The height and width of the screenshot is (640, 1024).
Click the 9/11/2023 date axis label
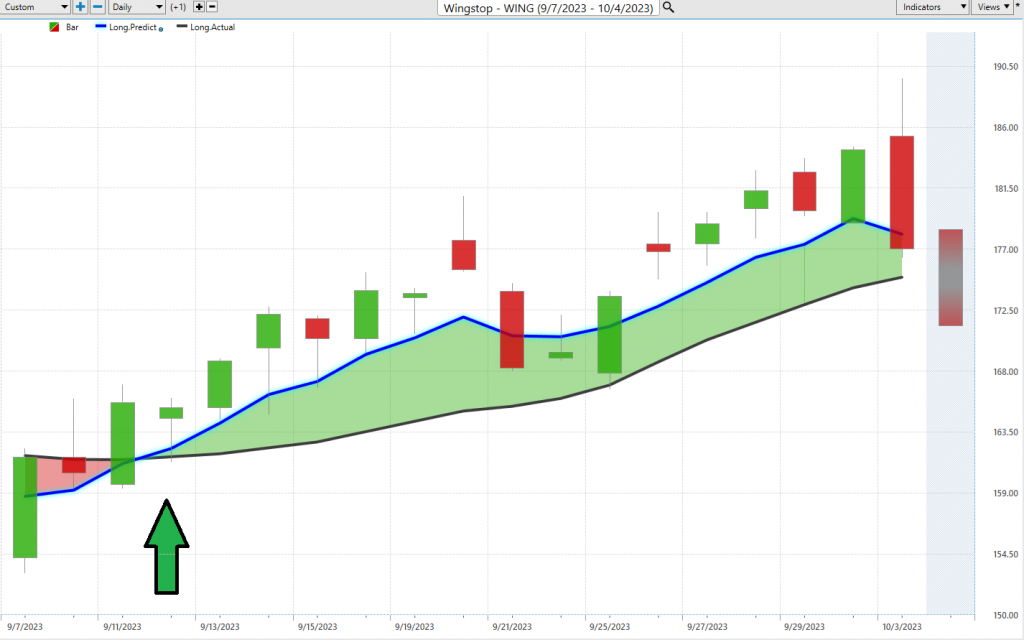[122, 627]
